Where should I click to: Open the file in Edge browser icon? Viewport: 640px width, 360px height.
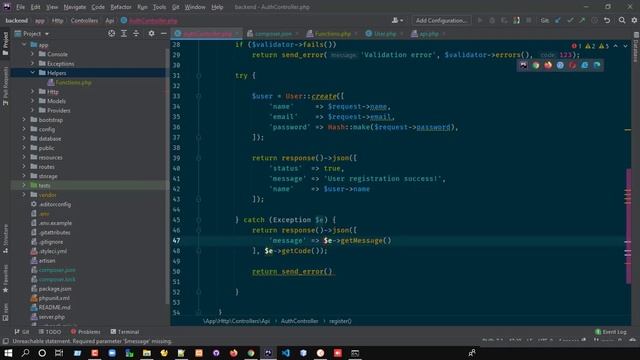597,65
